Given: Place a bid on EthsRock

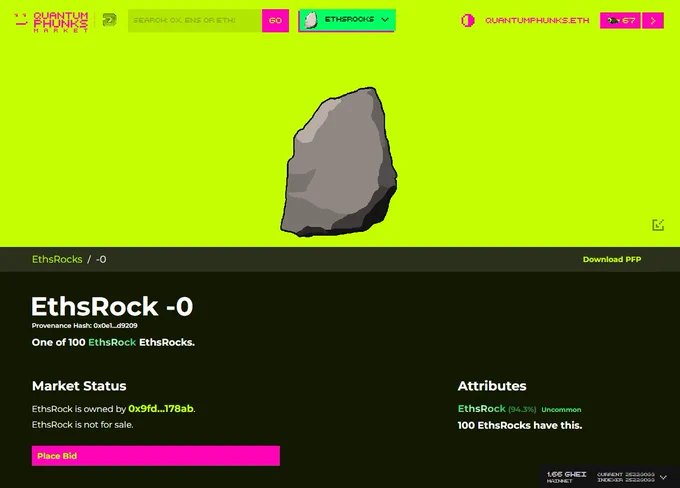Looking at the screenshot, I should pyautogui.click(x=156, y=456).
